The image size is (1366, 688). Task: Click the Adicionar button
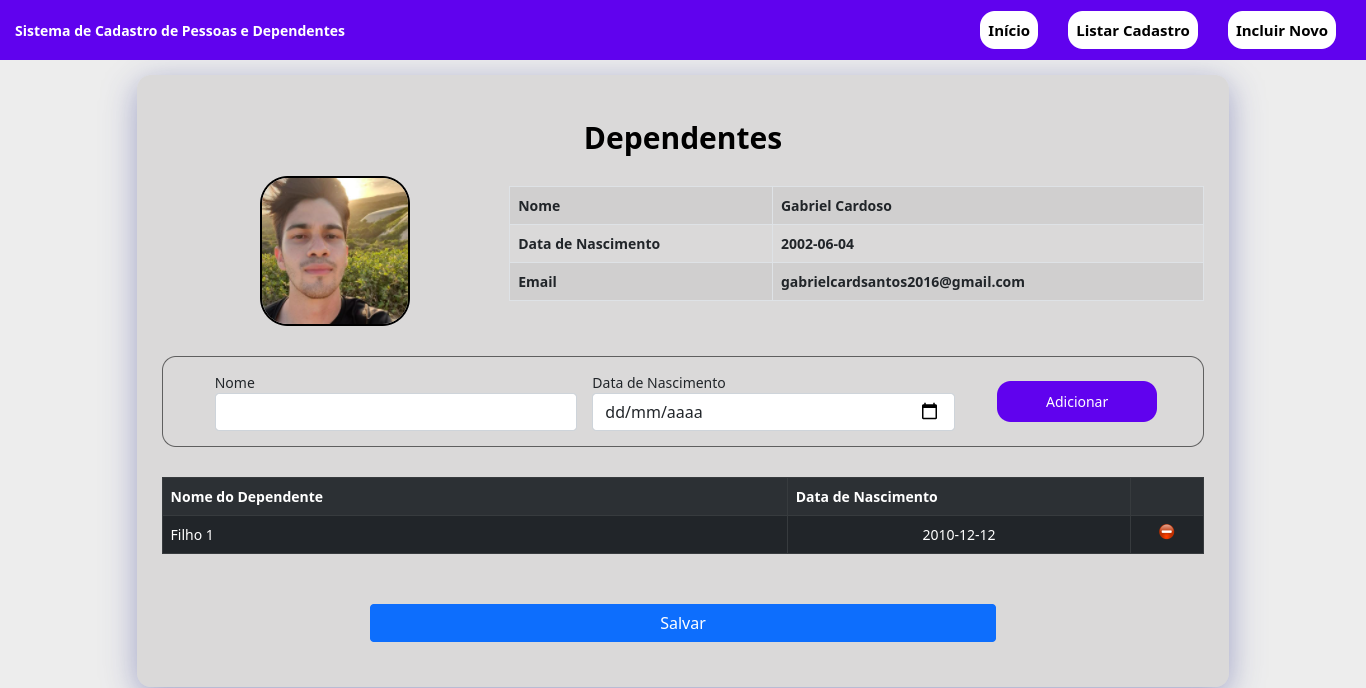(1076, 401)
